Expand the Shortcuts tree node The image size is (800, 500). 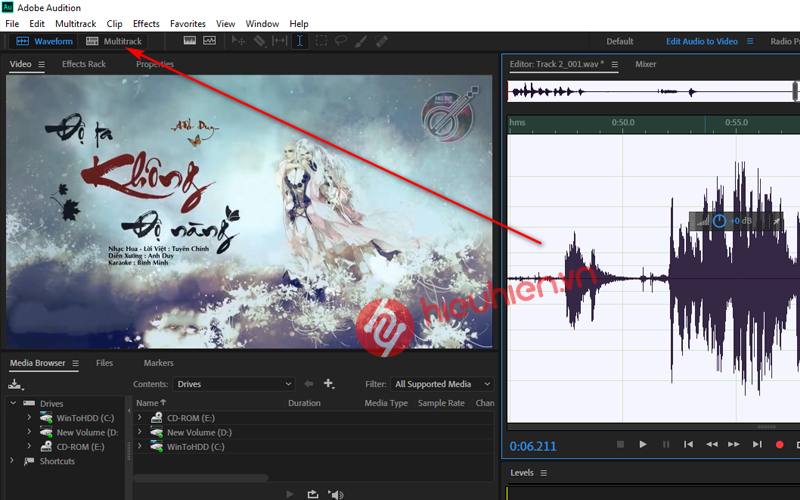(x=12, y=461)
